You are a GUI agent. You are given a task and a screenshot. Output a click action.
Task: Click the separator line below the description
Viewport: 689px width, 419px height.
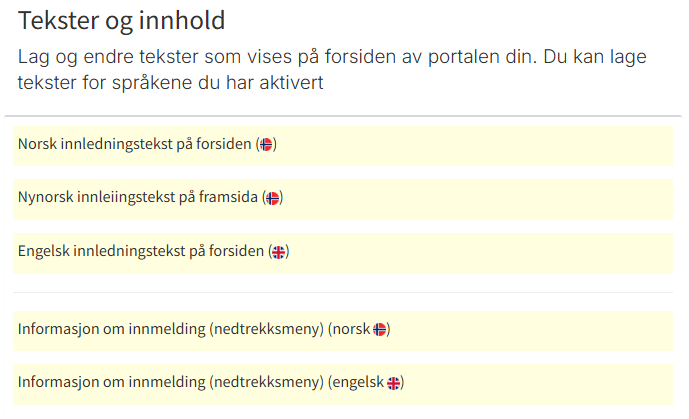[344, 116]
